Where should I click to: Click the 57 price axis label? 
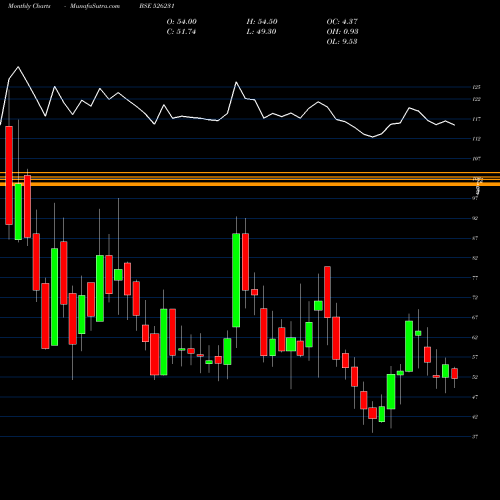475,357
